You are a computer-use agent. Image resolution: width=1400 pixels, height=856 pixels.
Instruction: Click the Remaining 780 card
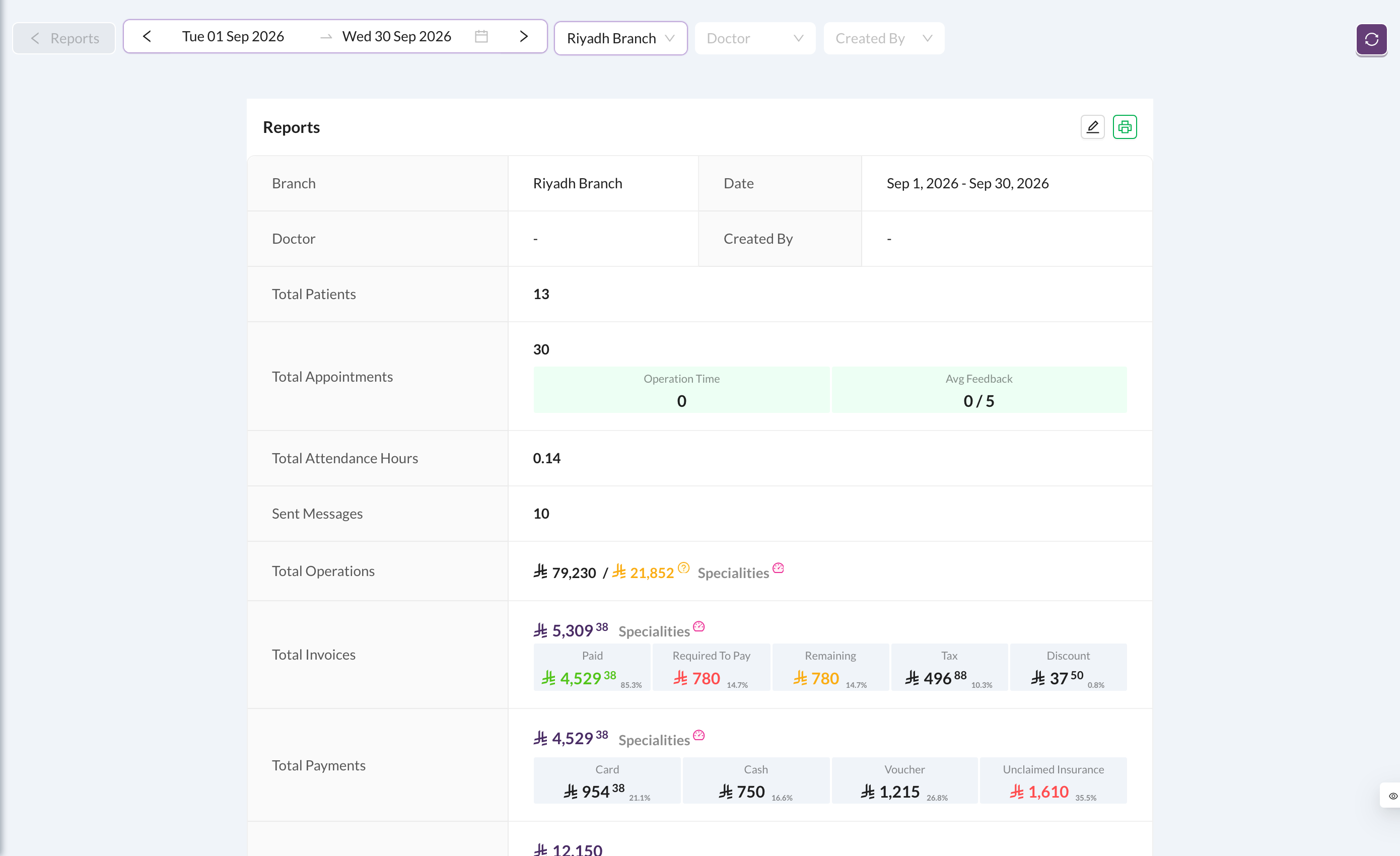(x=830, y=667)
